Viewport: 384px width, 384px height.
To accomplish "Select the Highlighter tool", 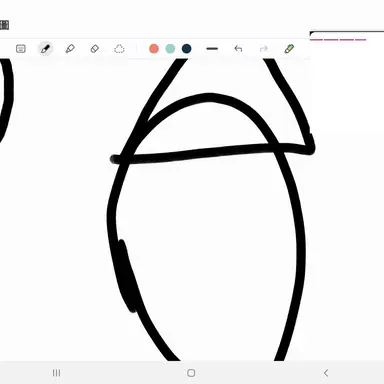I will click(x=70, y=49).
